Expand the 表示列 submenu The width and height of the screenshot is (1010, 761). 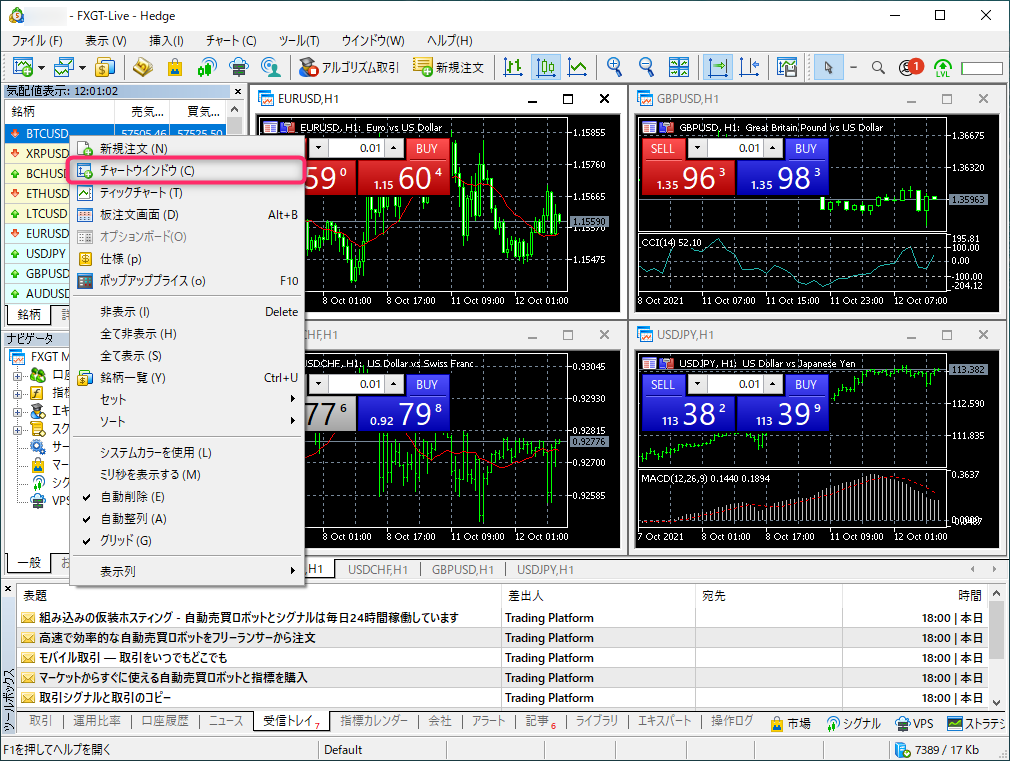pyautogui.click(x=186, y=572)
